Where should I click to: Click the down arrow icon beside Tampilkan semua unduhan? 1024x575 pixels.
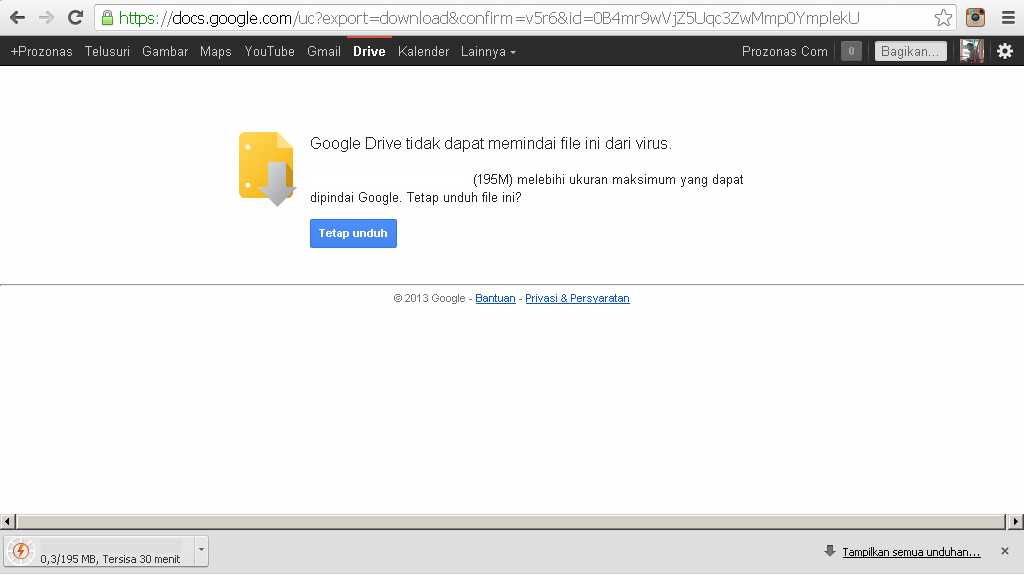[830, 551]
